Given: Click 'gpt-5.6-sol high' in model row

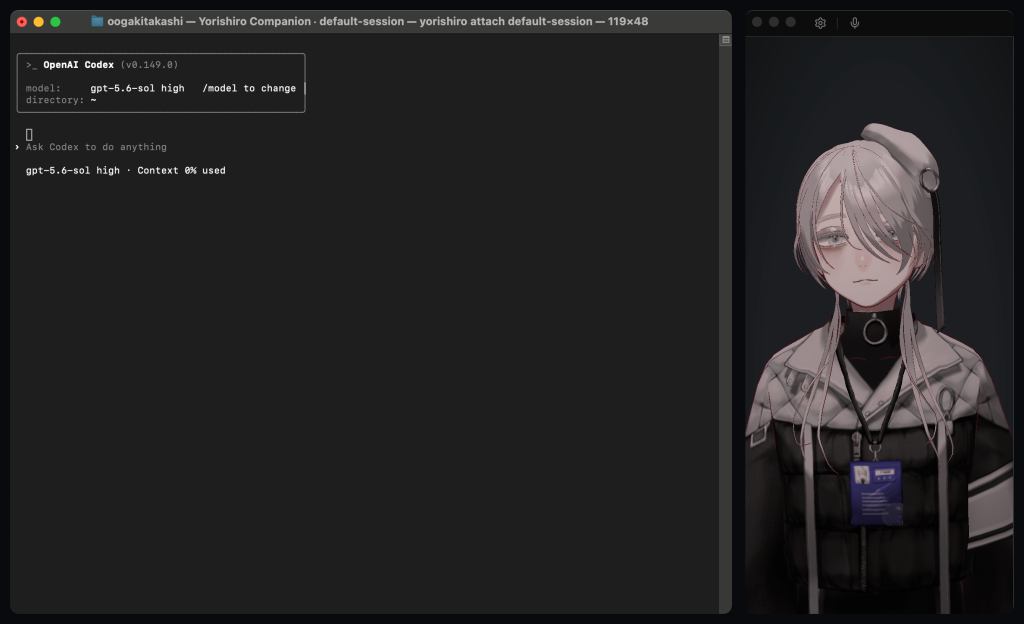Looking at the screenshot, I should (137, 88).
